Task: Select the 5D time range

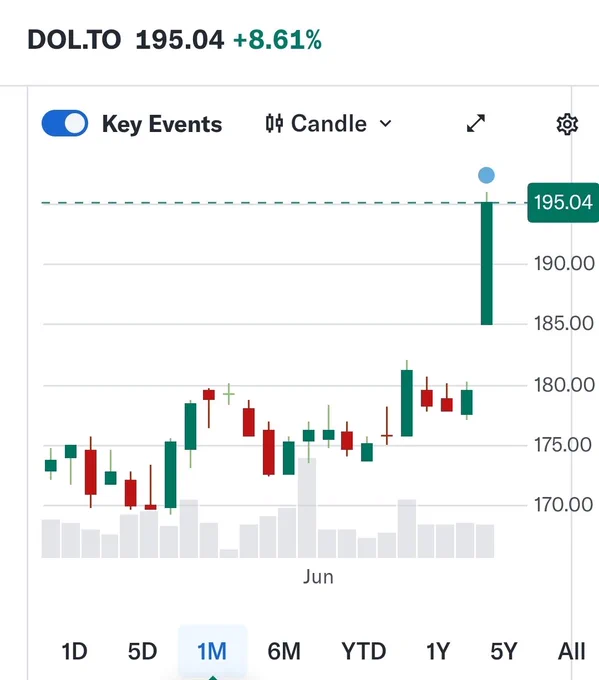Action: coord(142,651)
